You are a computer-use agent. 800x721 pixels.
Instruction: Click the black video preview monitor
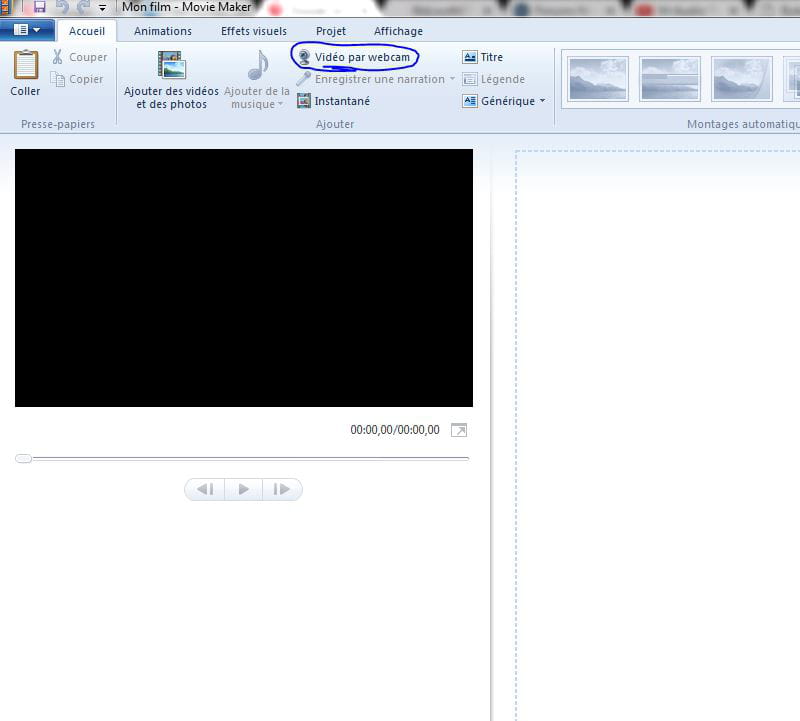click(x=244, y=278)
